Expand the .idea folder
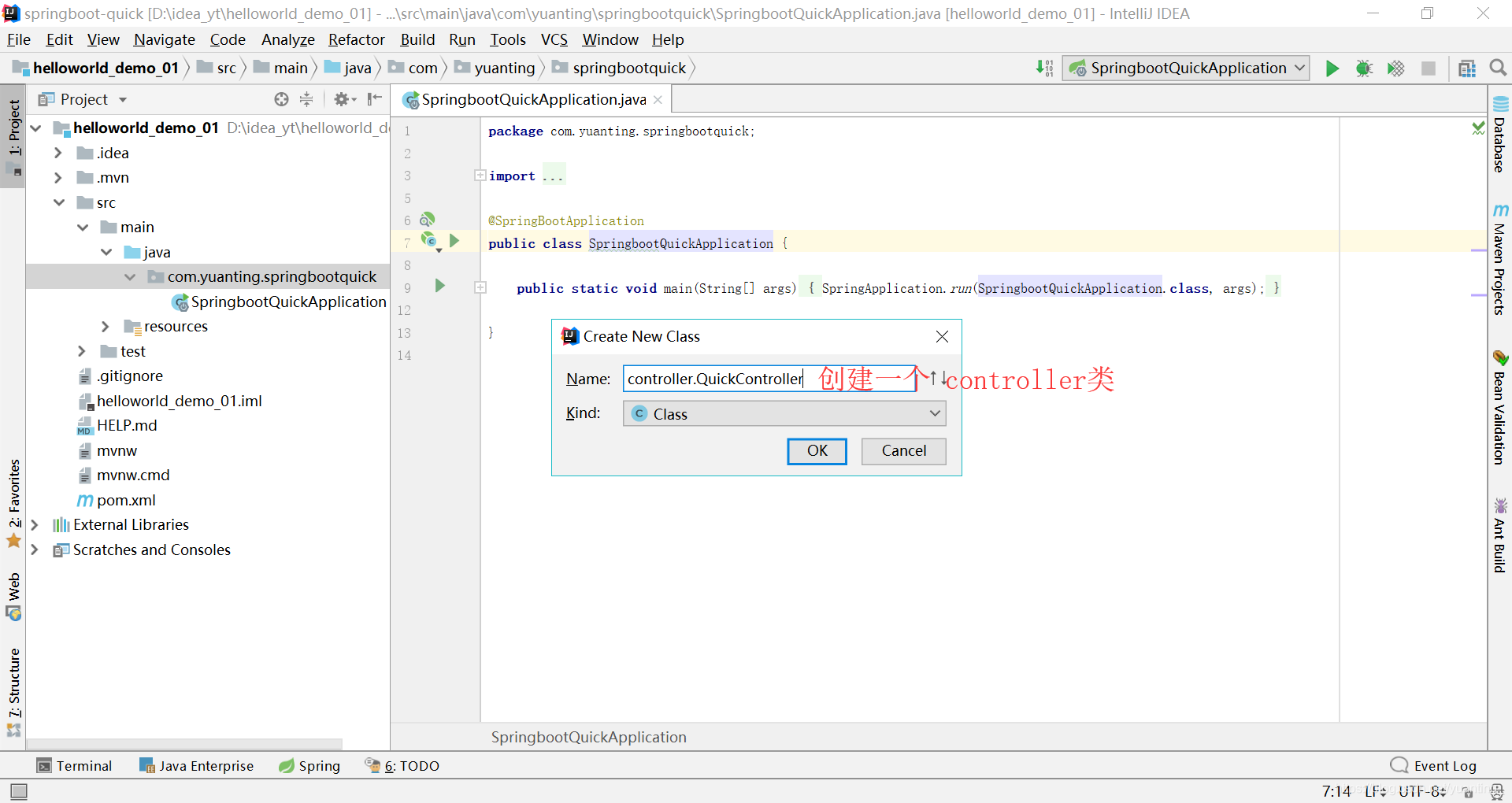The width and height of the screenshot is (1512, 803). 57,153
